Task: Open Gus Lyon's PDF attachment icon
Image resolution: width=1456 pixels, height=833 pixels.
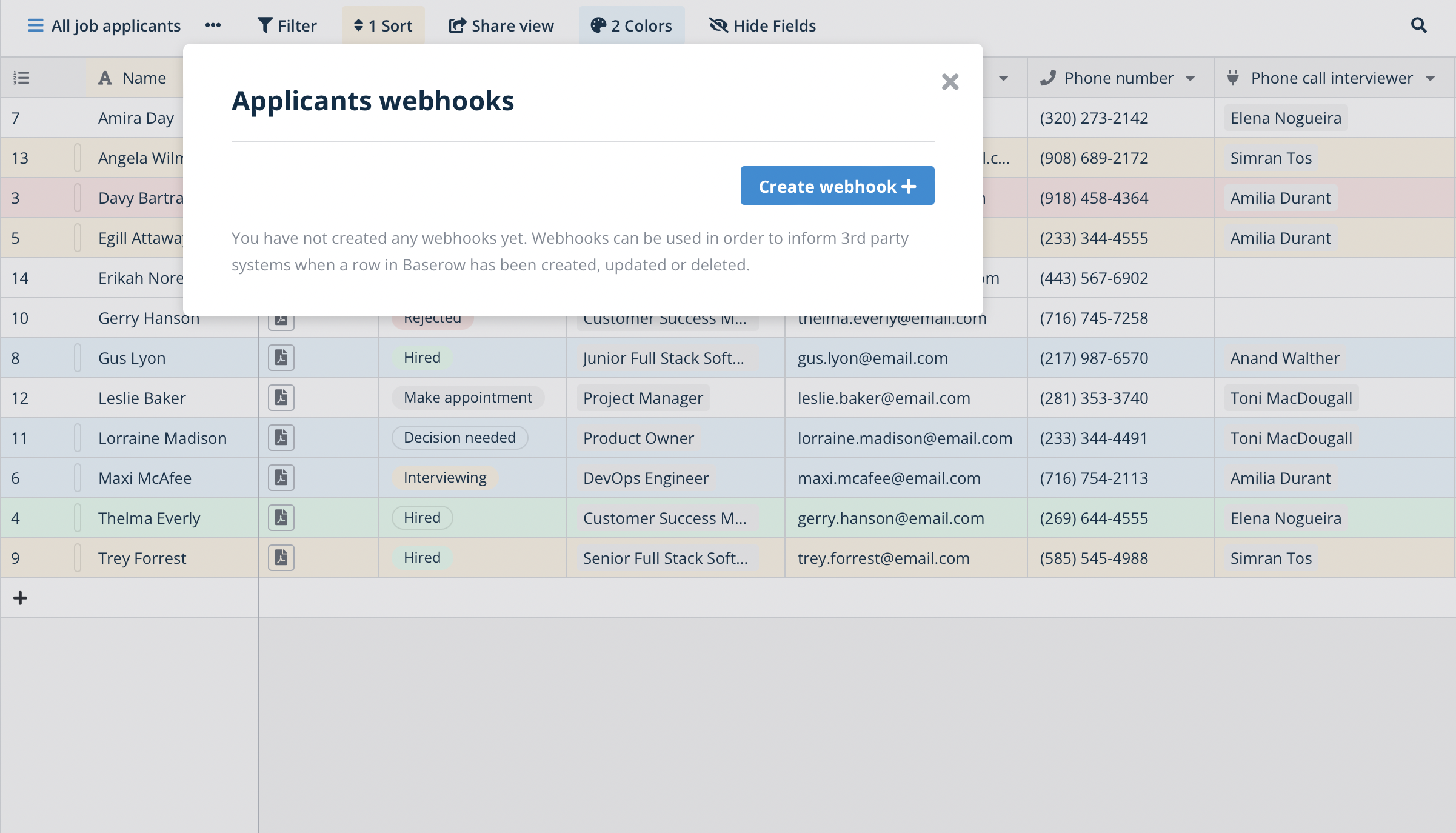Action: pos(281,358)
